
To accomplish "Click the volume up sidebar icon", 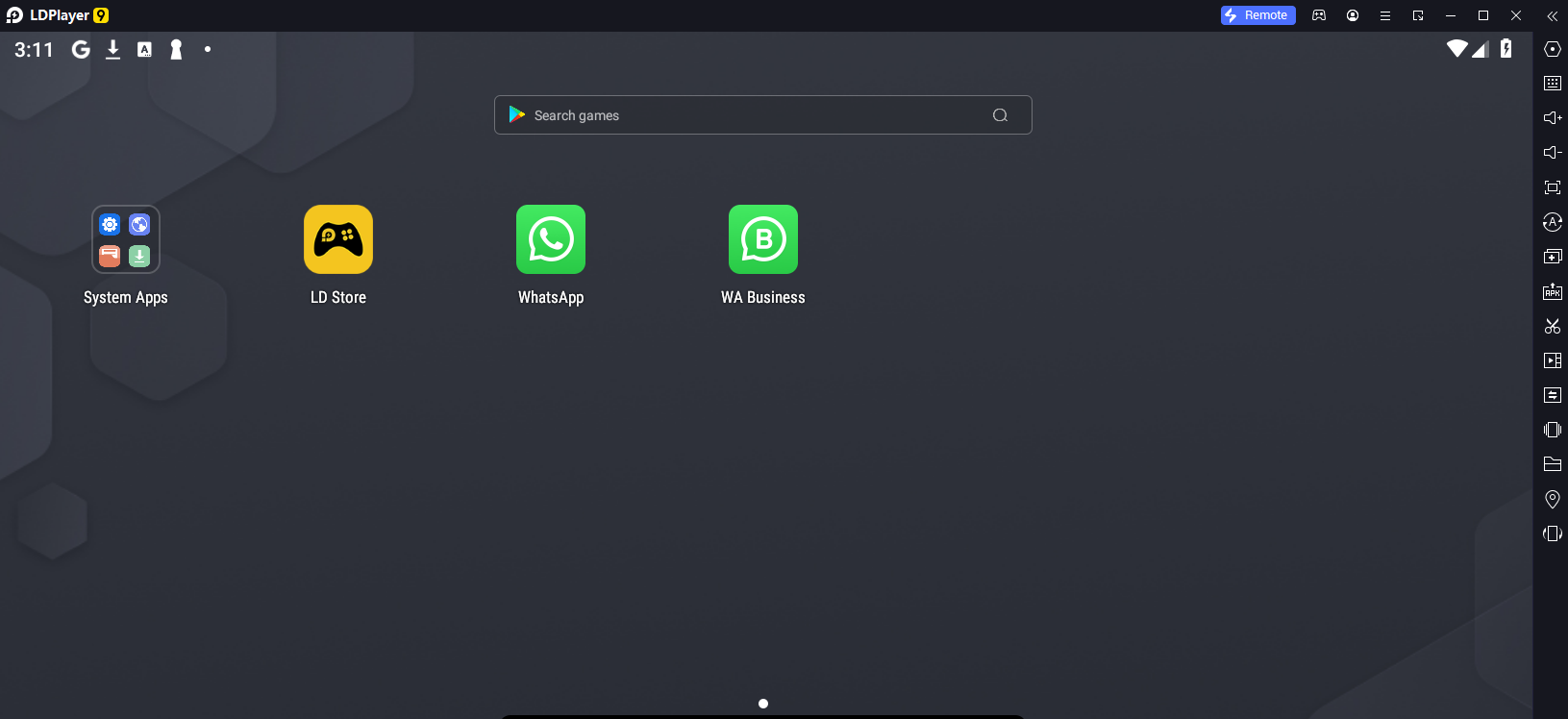I will coord(1553,118).
